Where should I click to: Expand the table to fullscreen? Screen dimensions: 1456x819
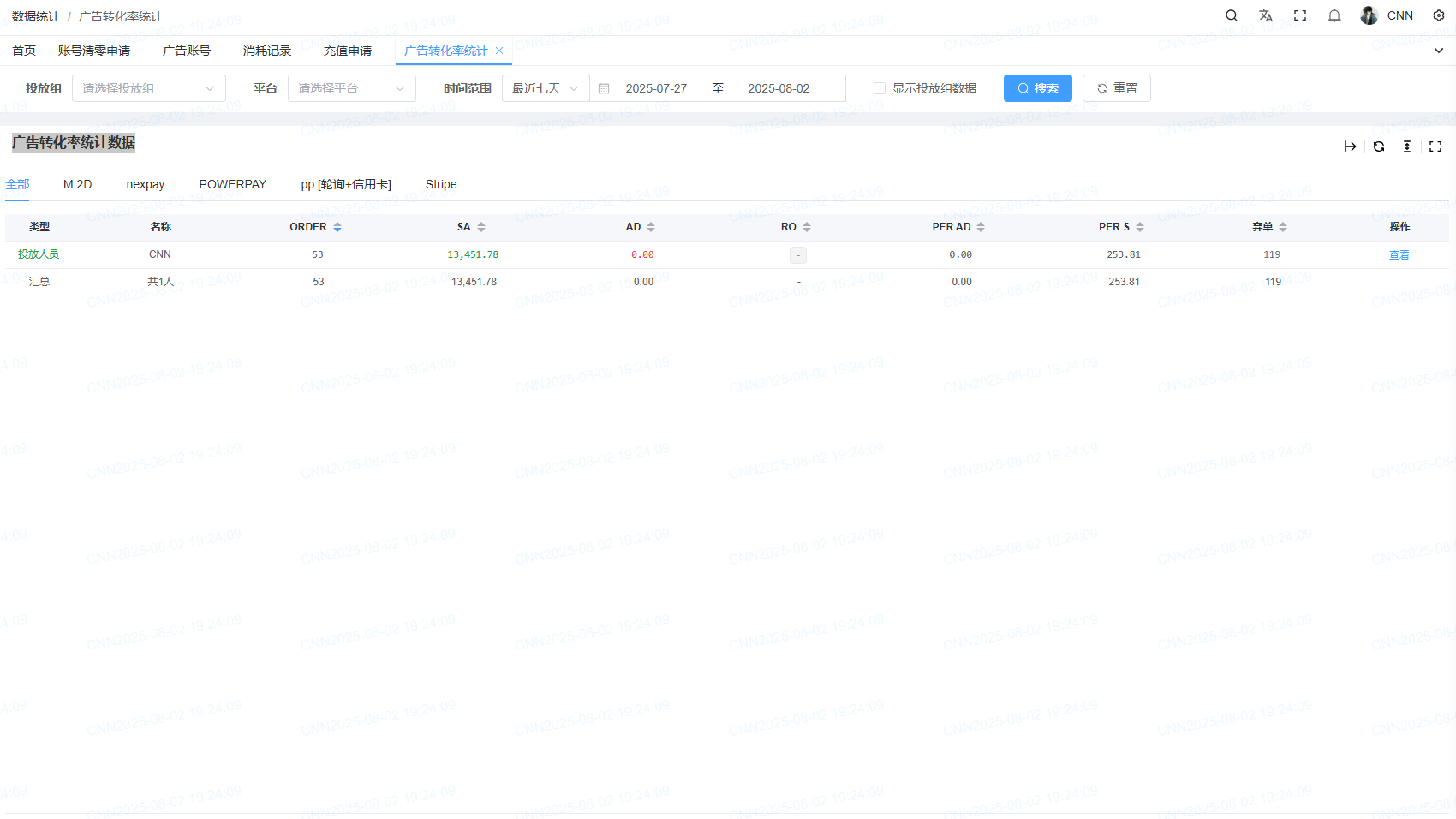coord(1435,146)
